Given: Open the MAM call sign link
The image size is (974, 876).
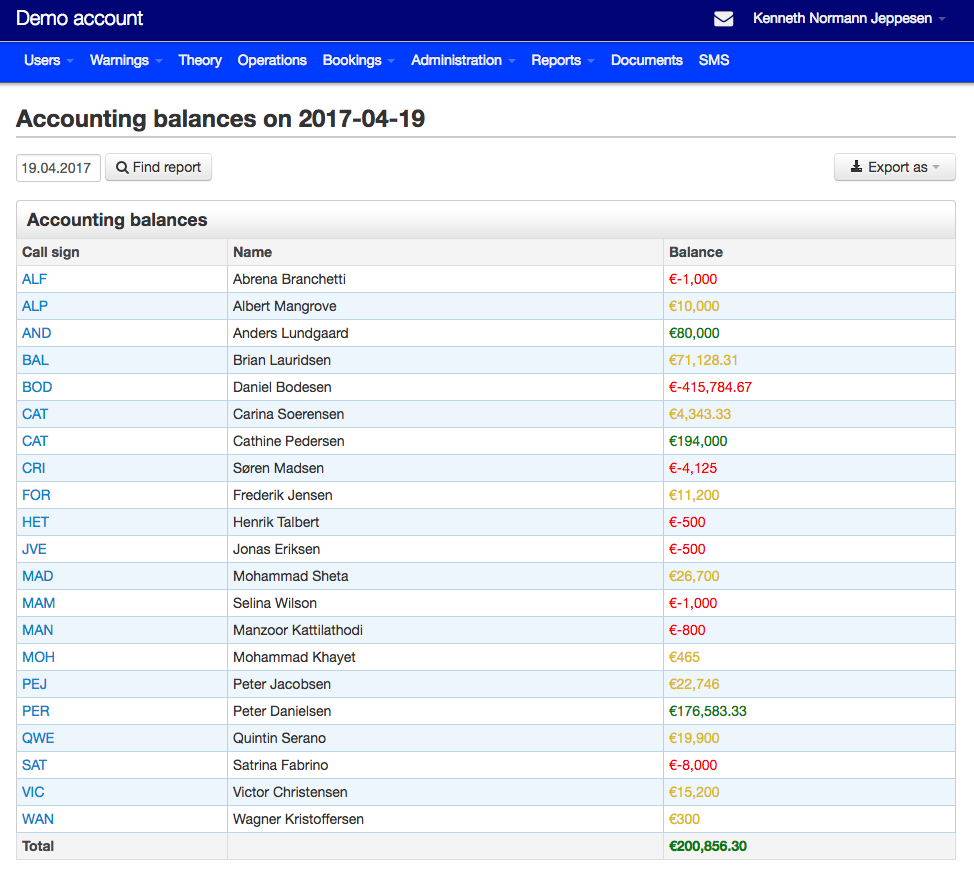Looking at the screenshot, I should pyautogui.click(x=39, y=603).
